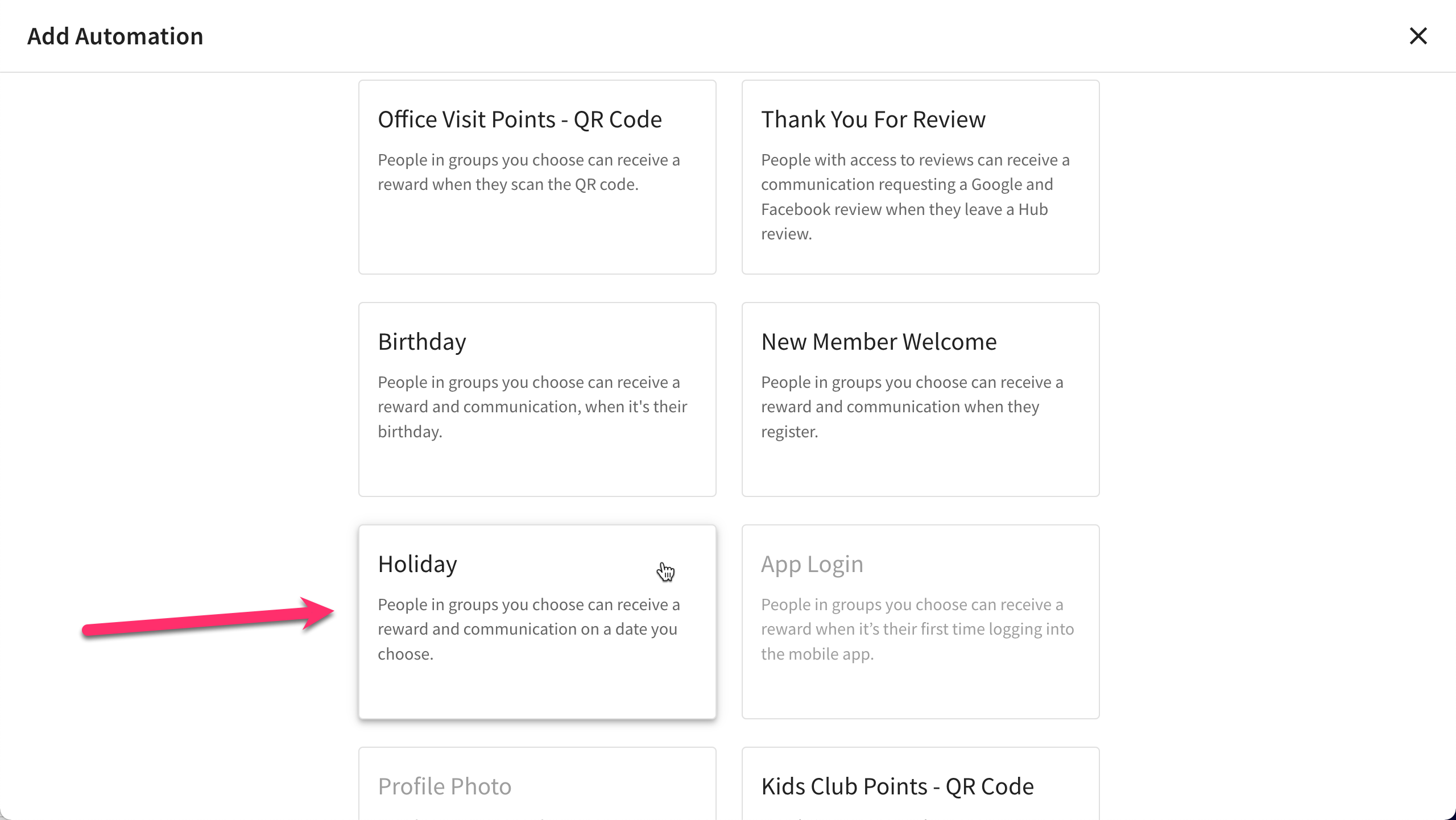Image resolution: width=1456 pixels, height=820 pixels.
Task: Click the 'when they register' description text
Action: coord(912,407)
